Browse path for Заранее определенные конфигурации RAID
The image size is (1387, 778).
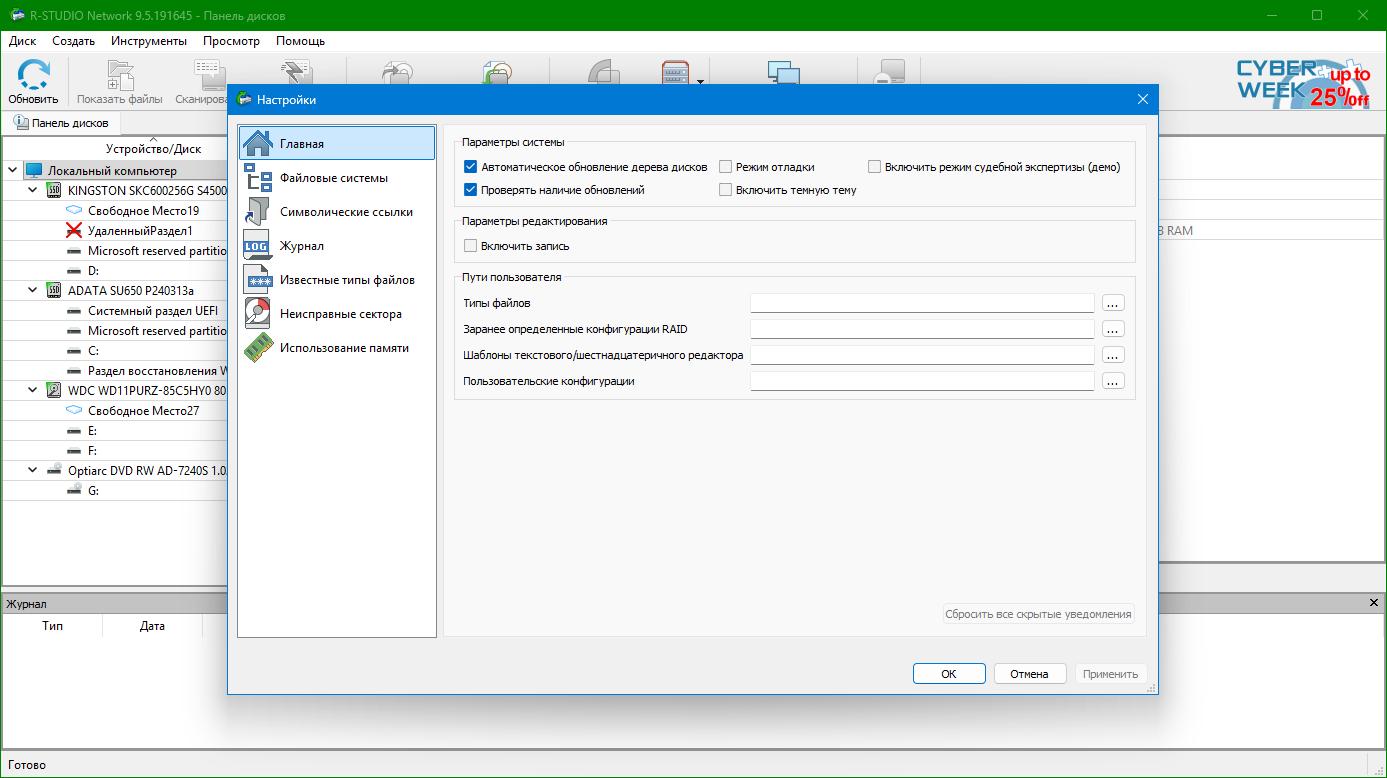(1113, 329)
